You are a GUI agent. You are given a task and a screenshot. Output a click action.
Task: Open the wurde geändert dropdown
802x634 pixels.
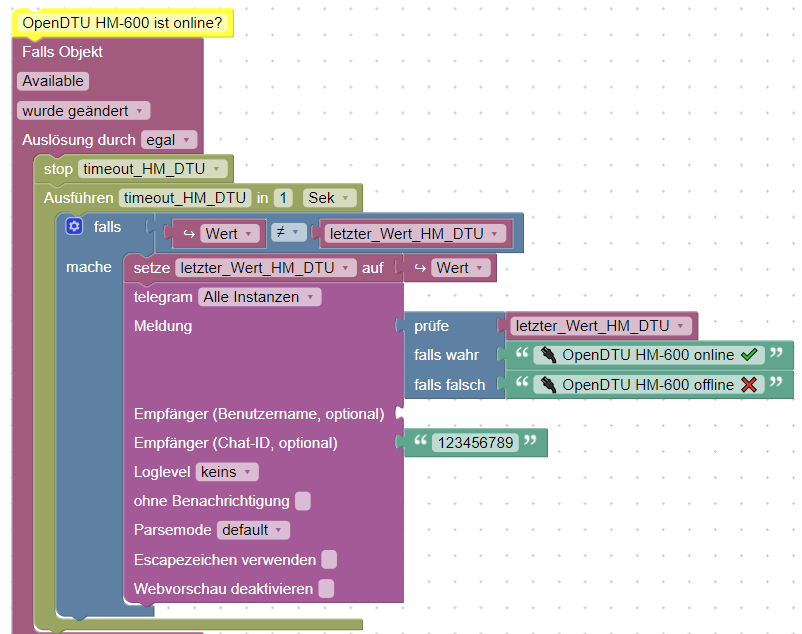[83, 110]
